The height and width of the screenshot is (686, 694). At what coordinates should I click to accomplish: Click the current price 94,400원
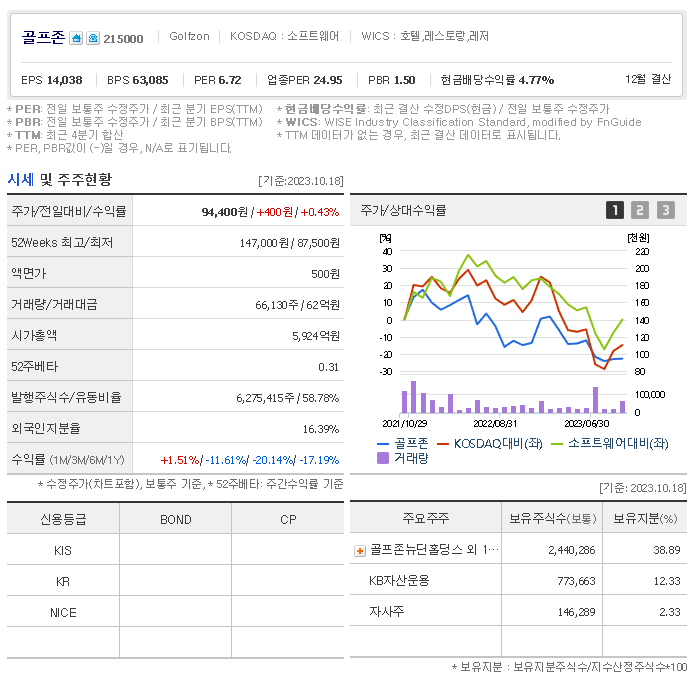click(x=224, y=212)
